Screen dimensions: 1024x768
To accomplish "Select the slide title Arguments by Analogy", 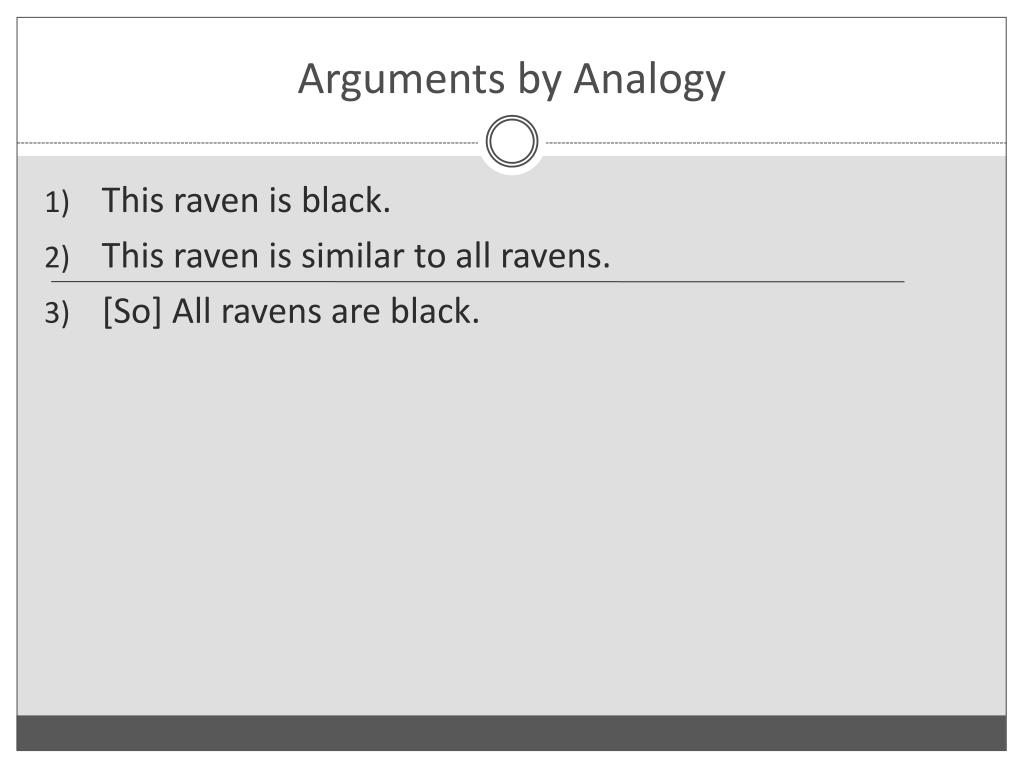I will coord(511,79).
